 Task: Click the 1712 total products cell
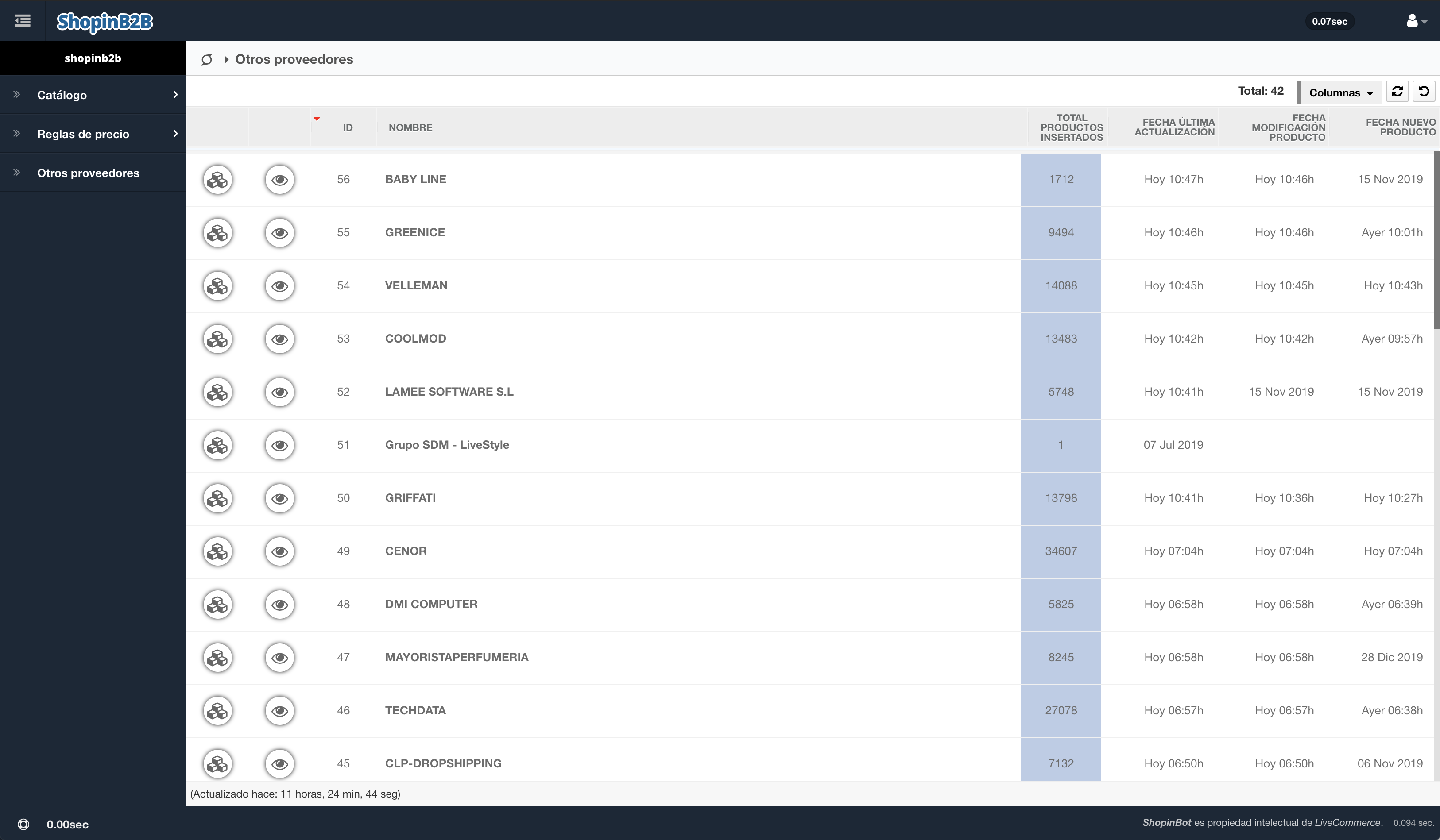coord(1061,179)
